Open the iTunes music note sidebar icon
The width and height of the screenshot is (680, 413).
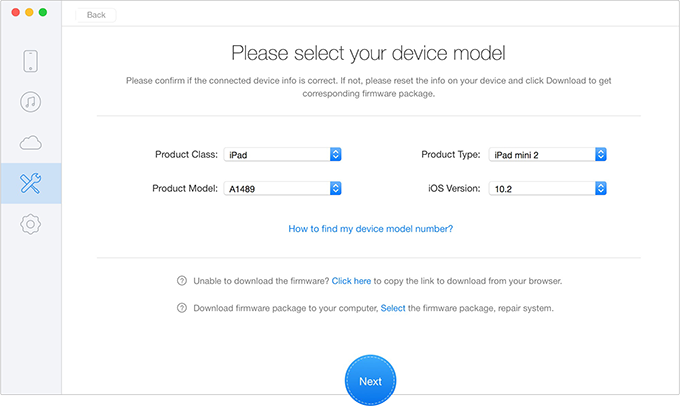tap(30, 102)
